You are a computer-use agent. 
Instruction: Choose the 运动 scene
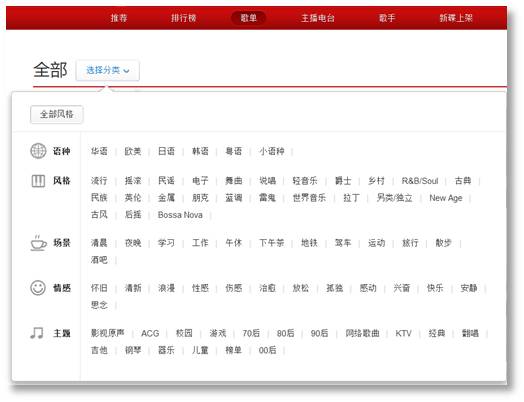(x=376, y=243)
